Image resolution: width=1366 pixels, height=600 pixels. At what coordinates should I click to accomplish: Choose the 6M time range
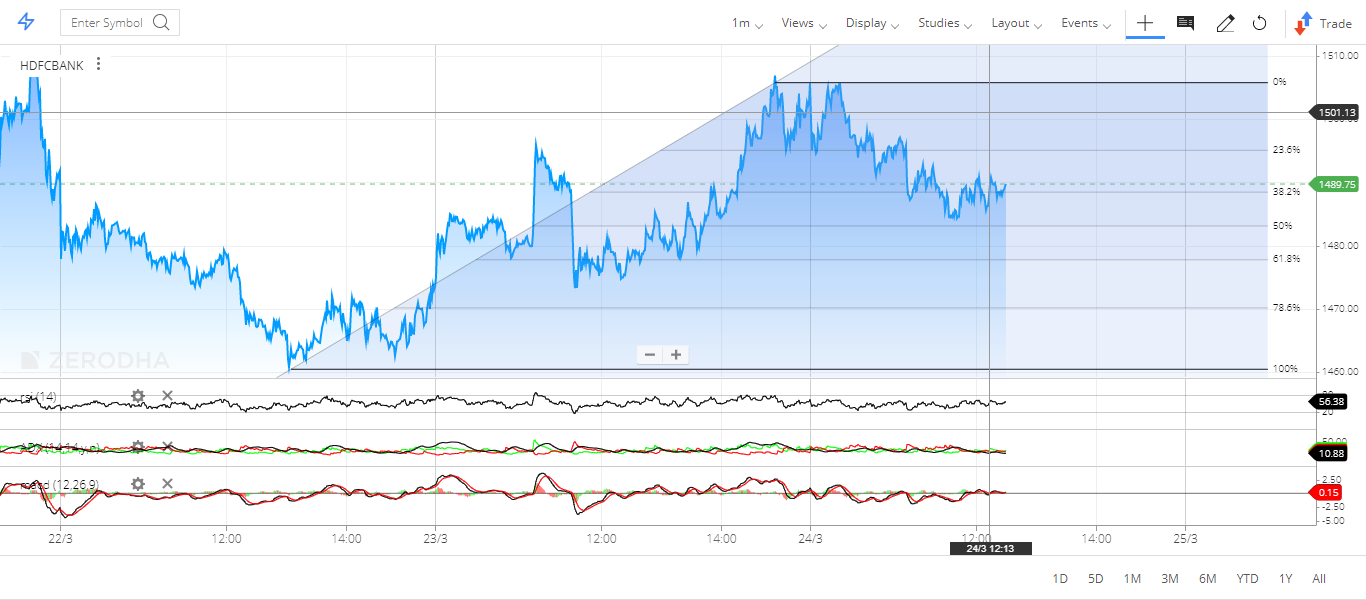click(1208, 579)
